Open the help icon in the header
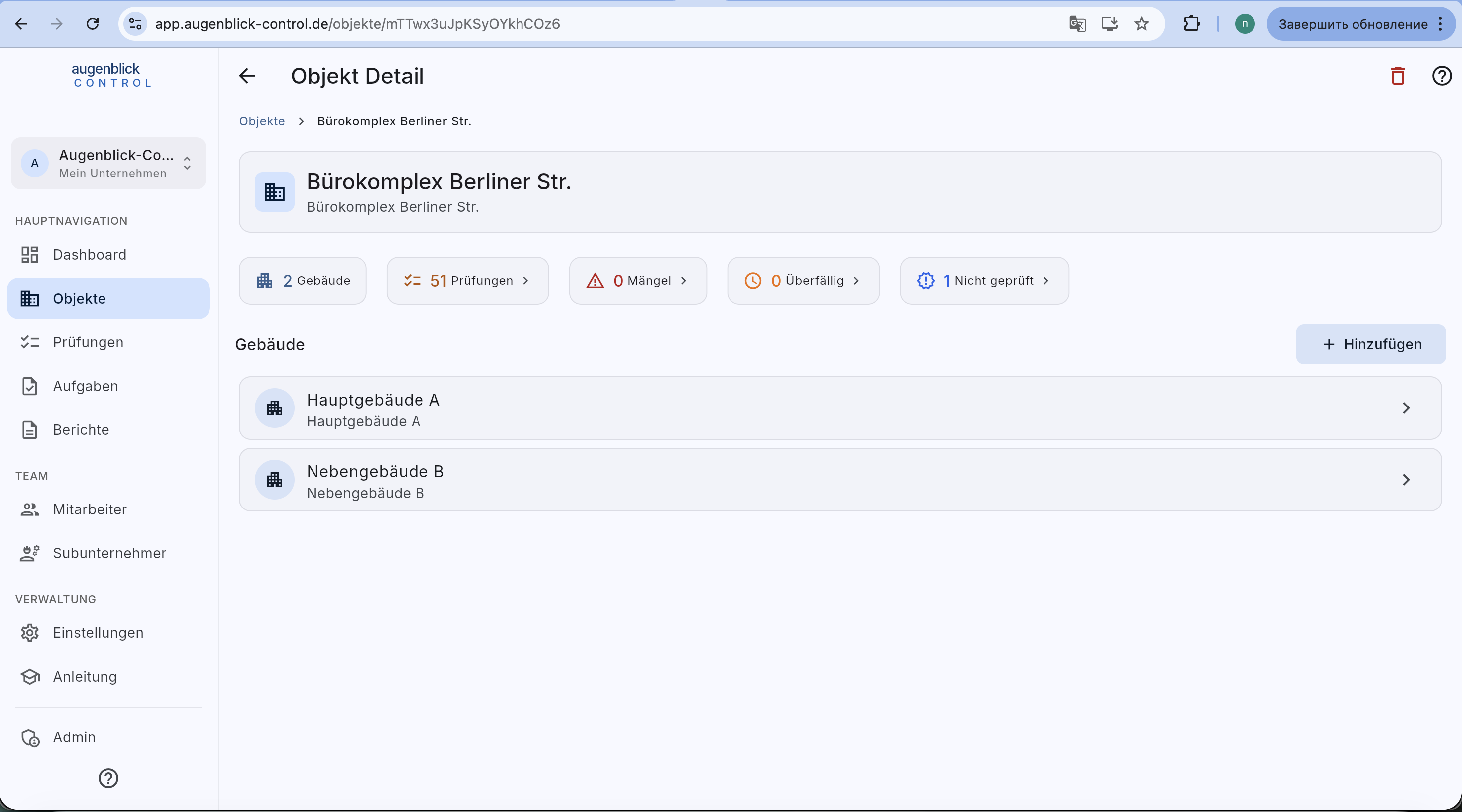1462x812 pixels. click(x=1442, y=76)
